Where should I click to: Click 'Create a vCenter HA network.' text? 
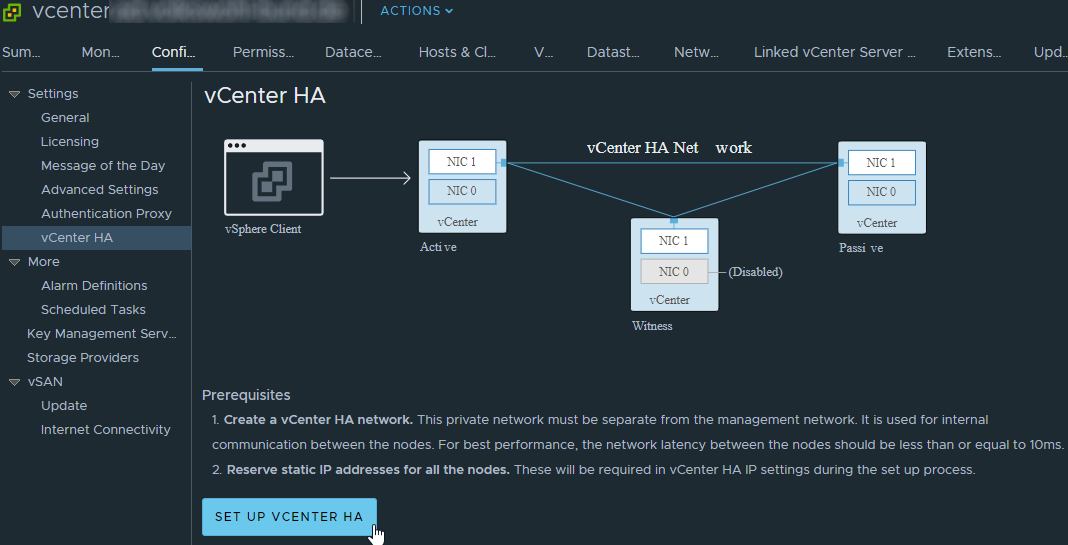pos(318,420)
